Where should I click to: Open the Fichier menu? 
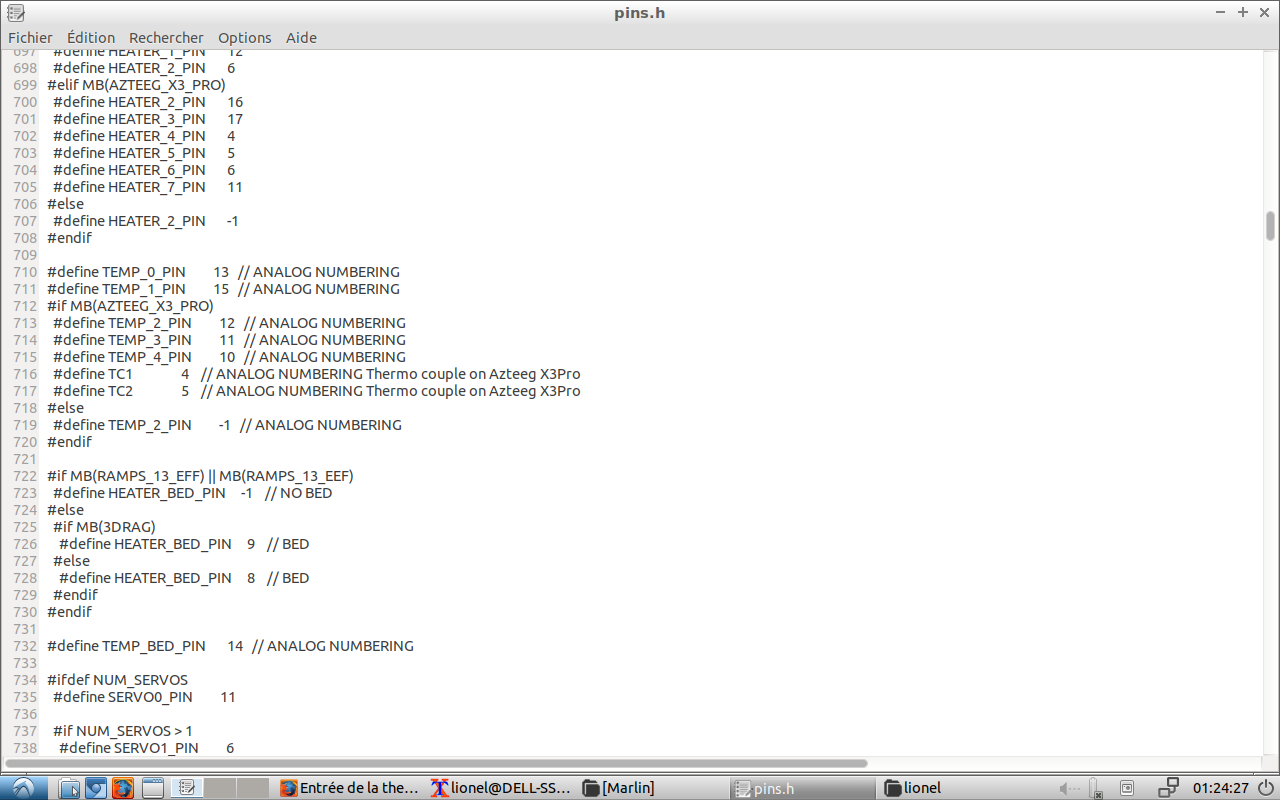[30, 38]
